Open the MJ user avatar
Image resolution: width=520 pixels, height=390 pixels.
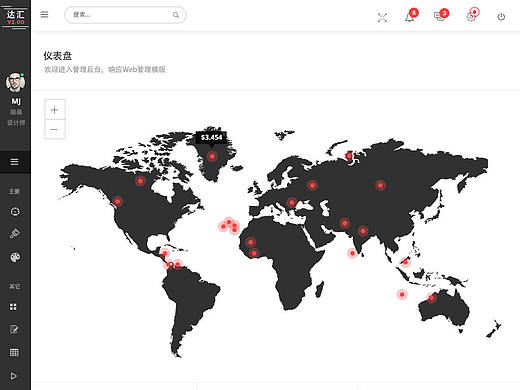(x=15, y=82)
